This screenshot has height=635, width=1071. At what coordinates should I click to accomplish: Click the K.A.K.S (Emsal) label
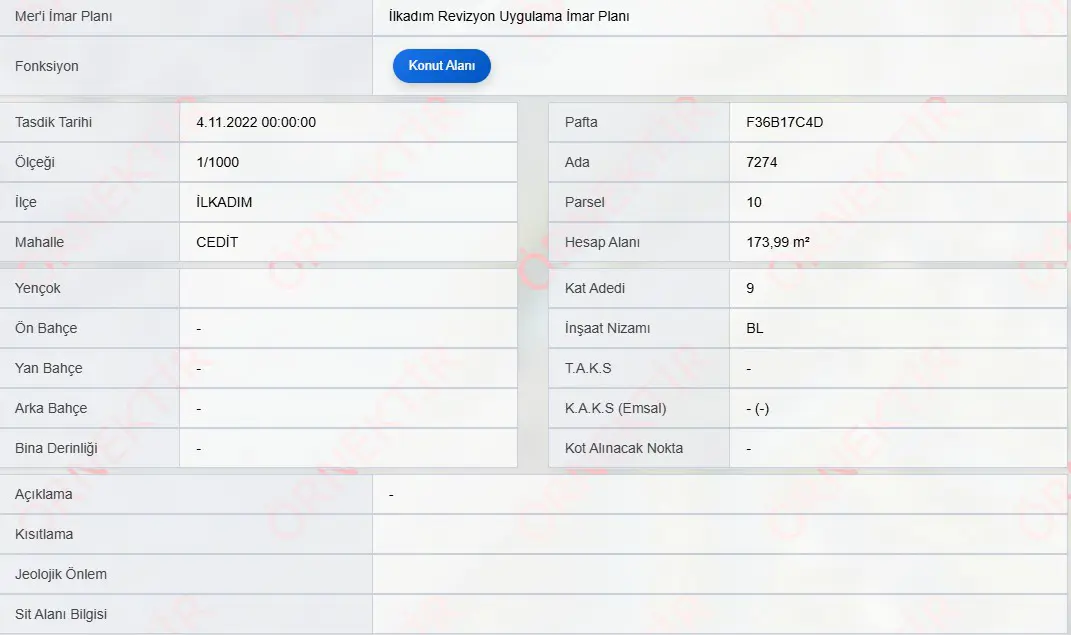615,408
